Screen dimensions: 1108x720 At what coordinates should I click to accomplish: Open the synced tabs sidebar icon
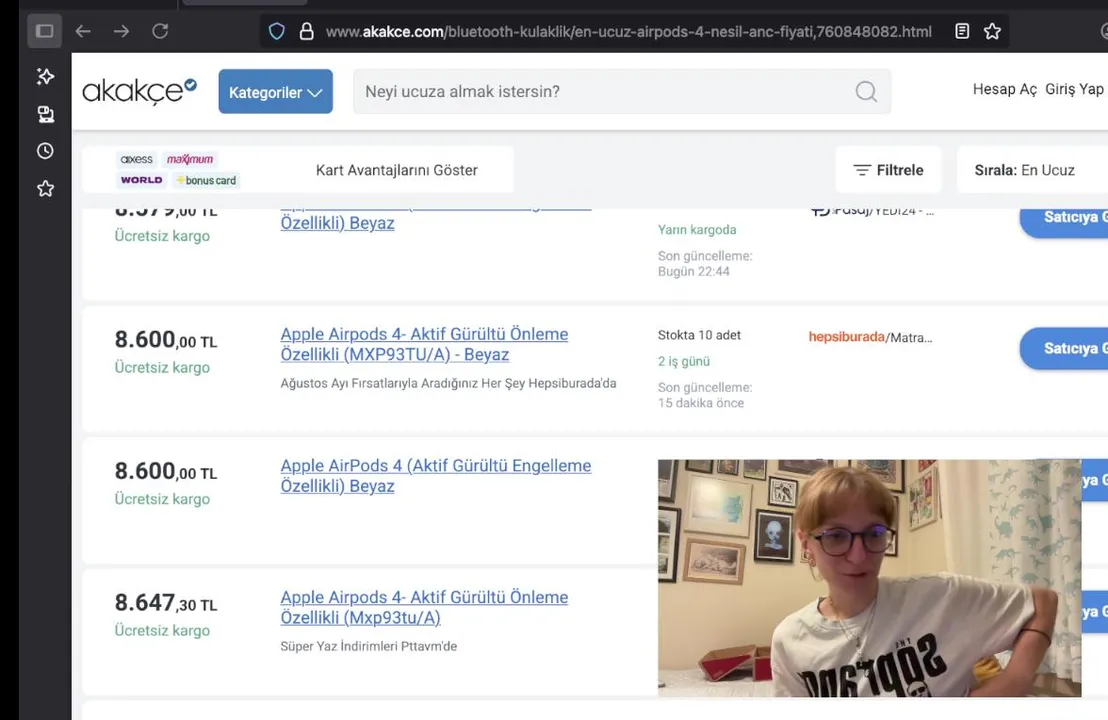click(x=45, y=114)
